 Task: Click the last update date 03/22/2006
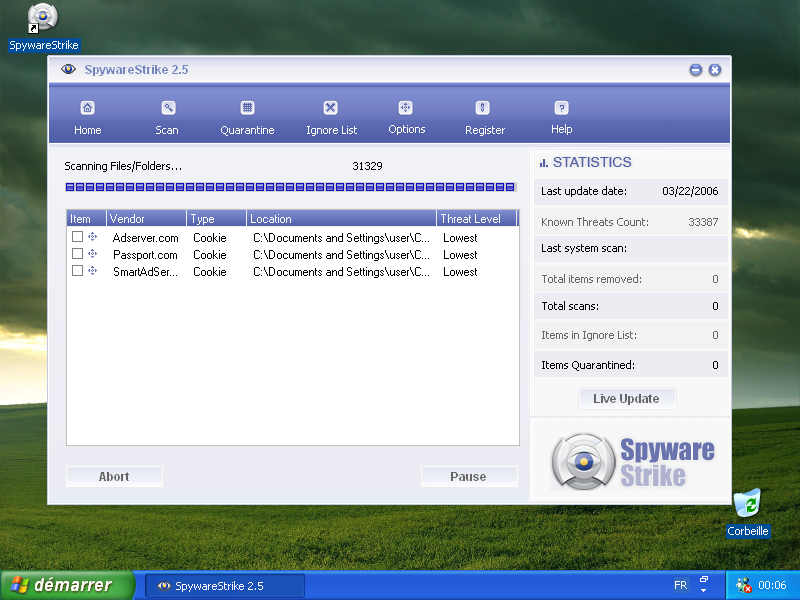point(690,191)
